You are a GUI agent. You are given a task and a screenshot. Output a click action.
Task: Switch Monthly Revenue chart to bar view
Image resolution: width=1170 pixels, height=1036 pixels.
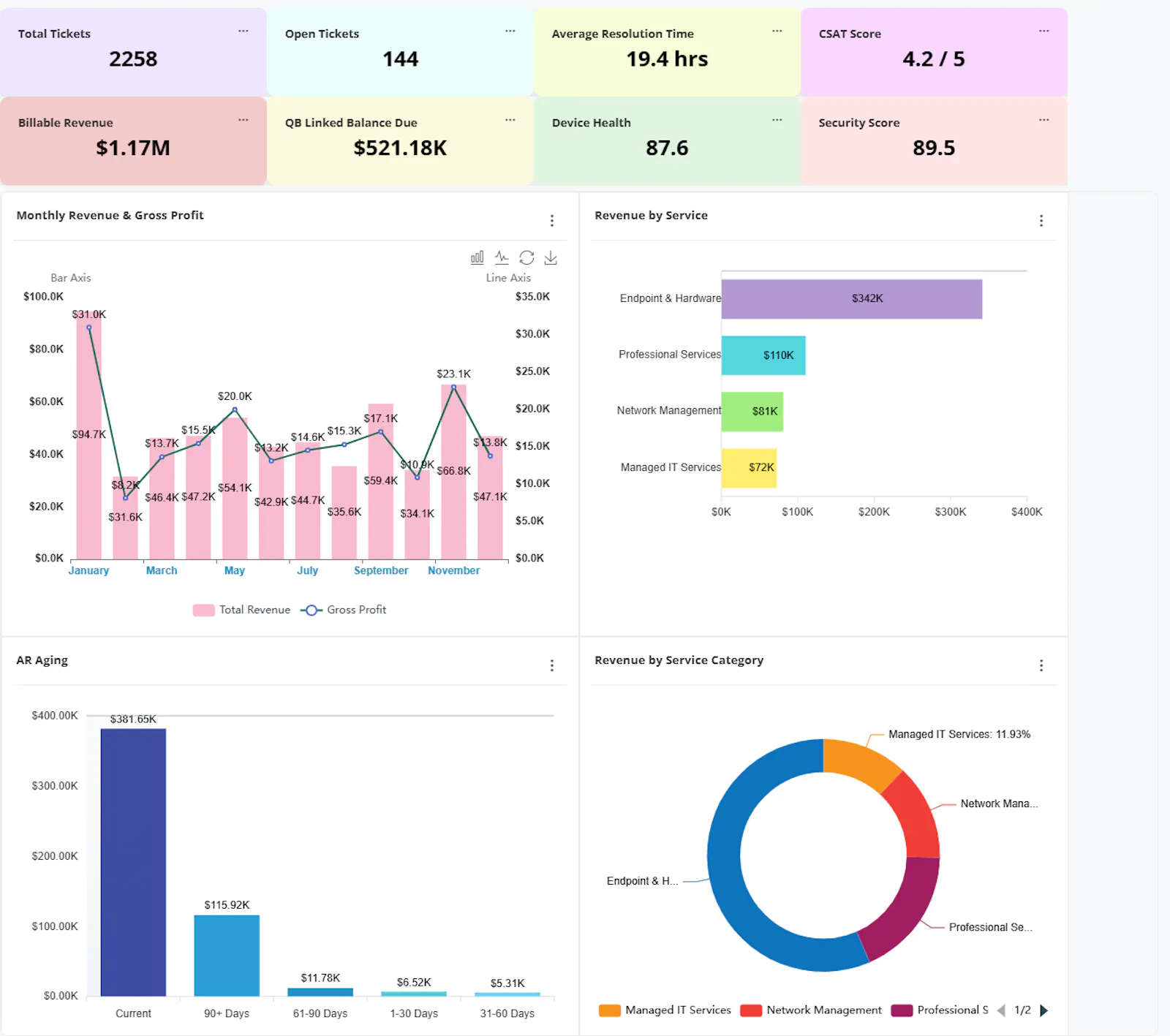478,257
